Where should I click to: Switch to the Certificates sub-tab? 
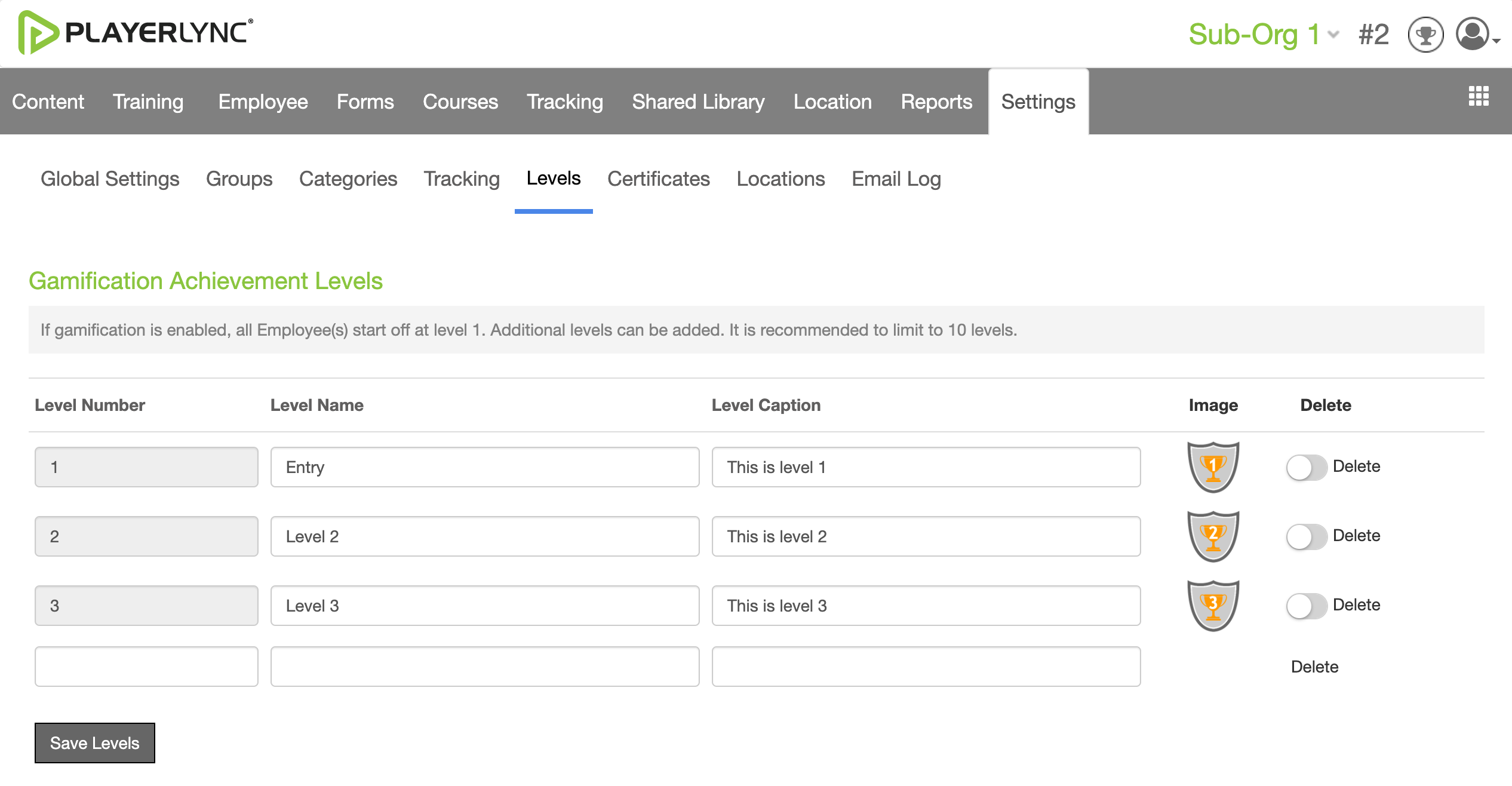click(x=658, y=179)
